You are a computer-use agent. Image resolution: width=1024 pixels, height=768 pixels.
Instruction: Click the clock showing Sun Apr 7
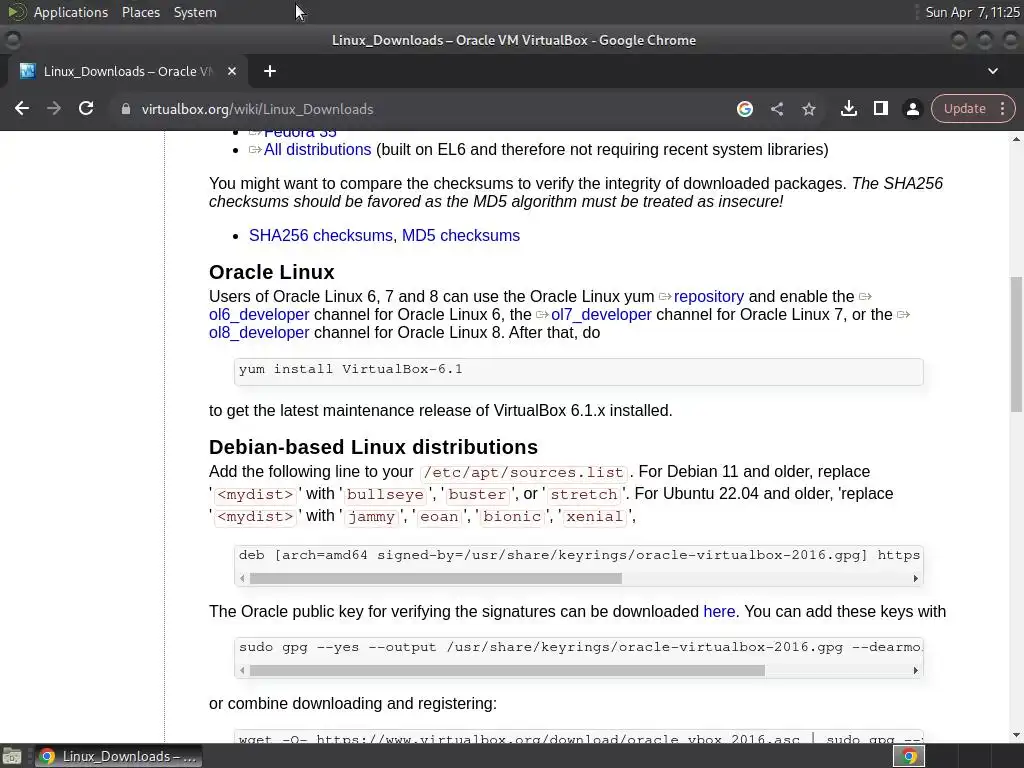[x=972, y=12]
